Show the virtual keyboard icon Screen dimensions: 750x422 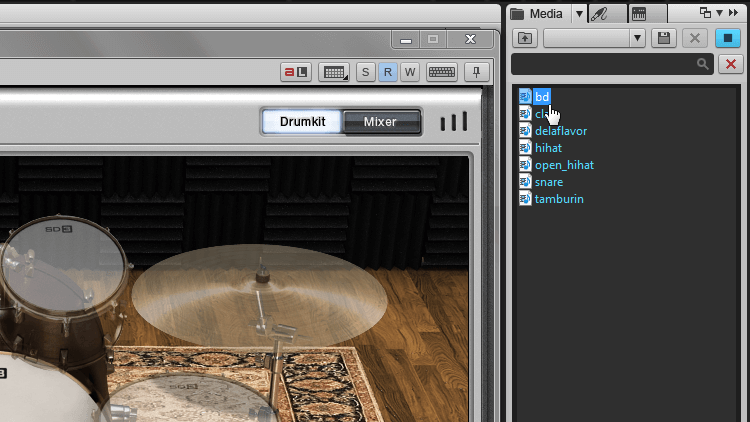[x=441, y=72]
